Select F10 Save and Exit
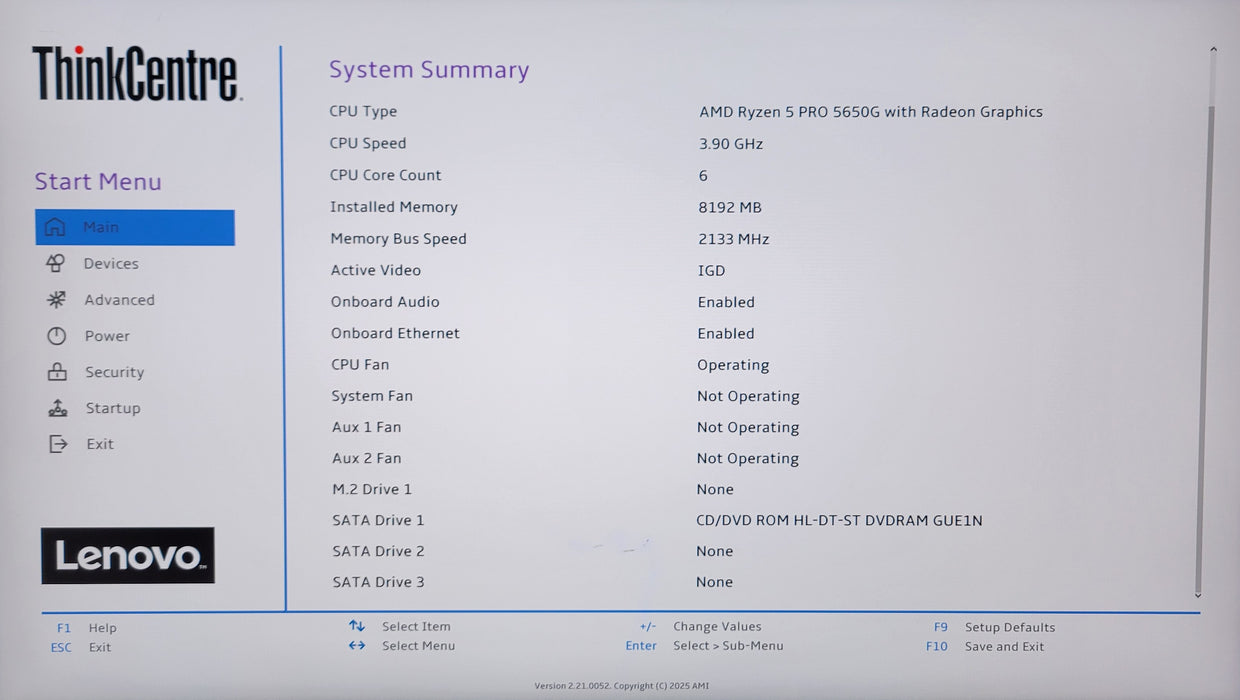 (x=985, y=647)
